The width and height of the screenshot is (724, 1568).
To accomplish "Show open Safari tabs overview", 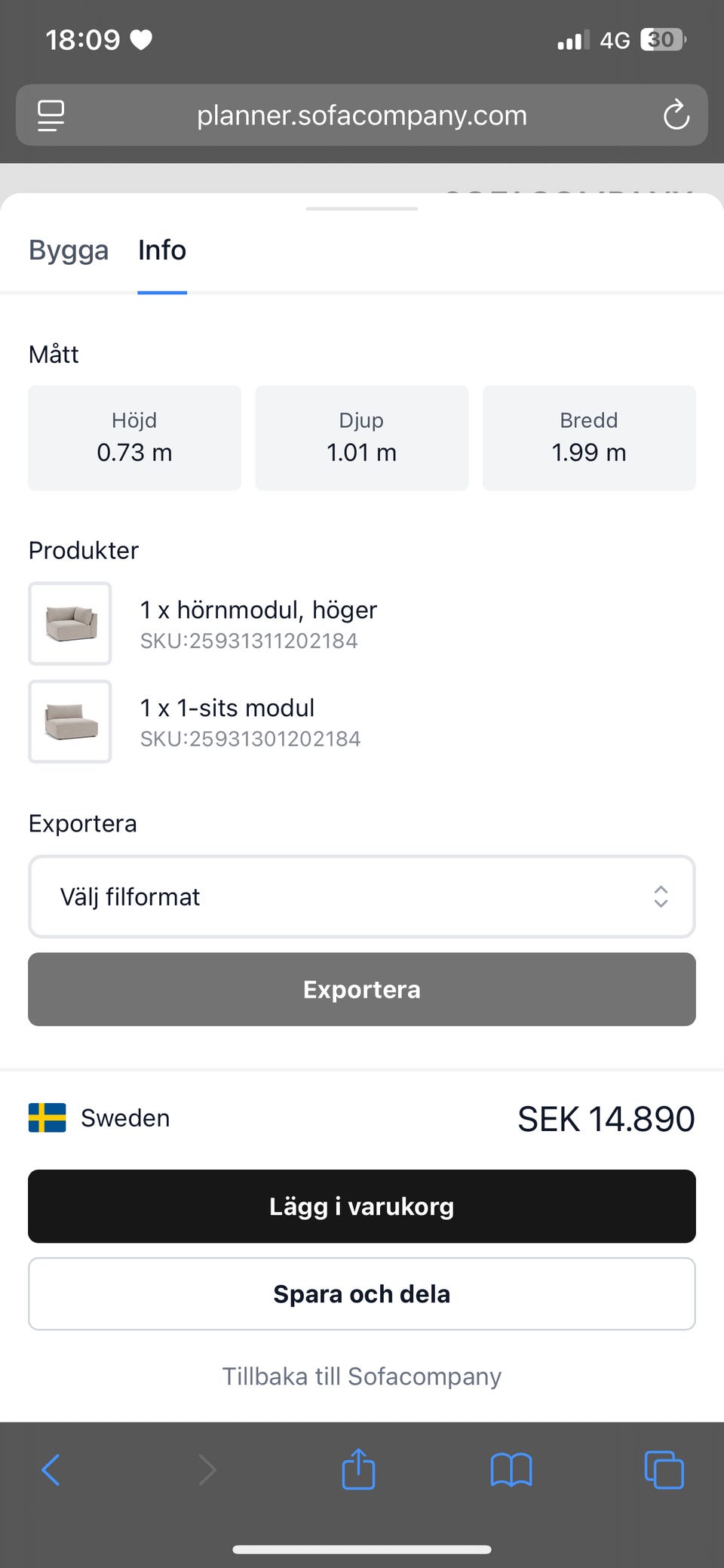I will [x=664, y=1470].
